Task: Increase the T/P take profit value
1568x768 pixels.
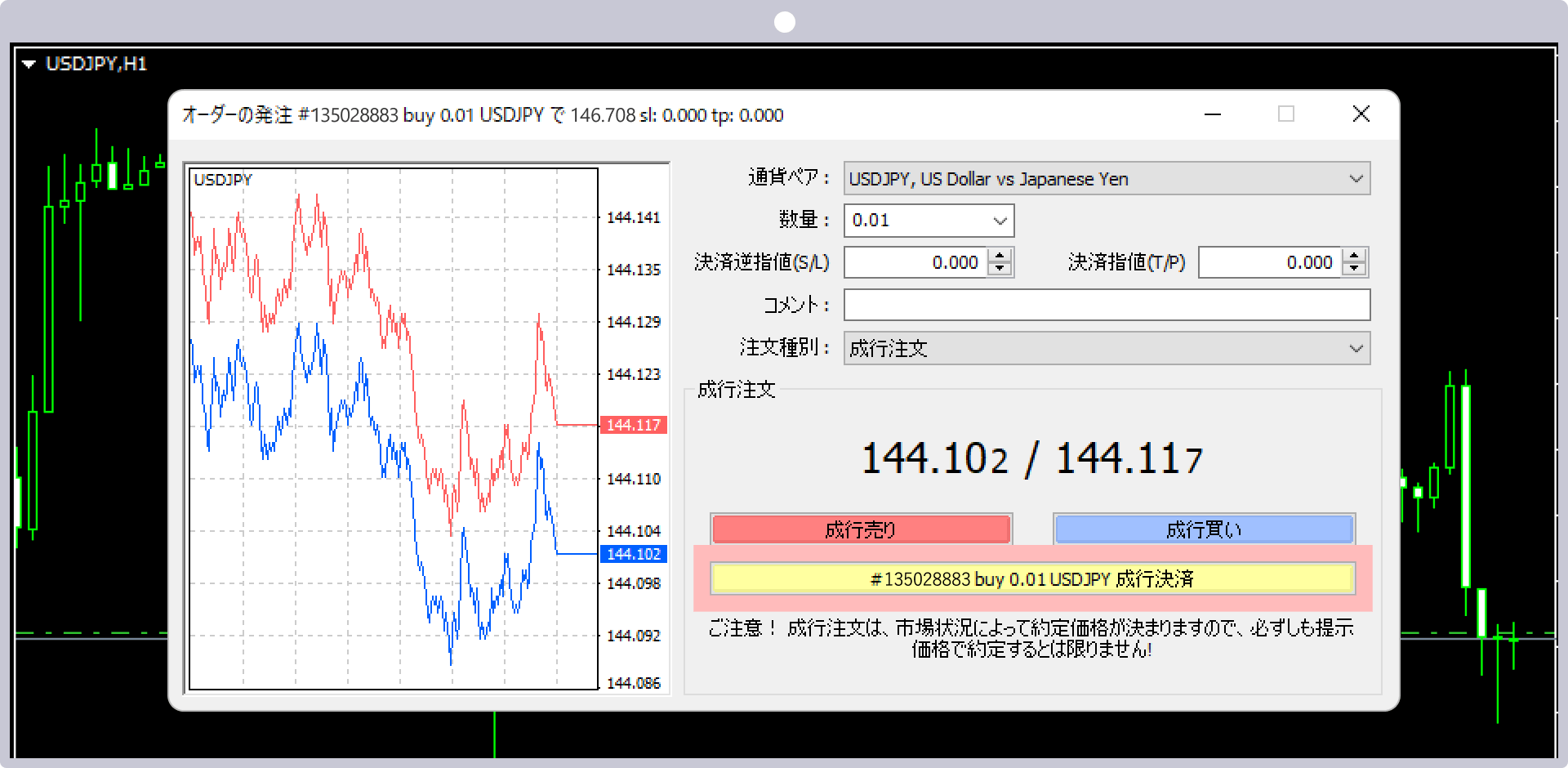Action: point(1354,256)
